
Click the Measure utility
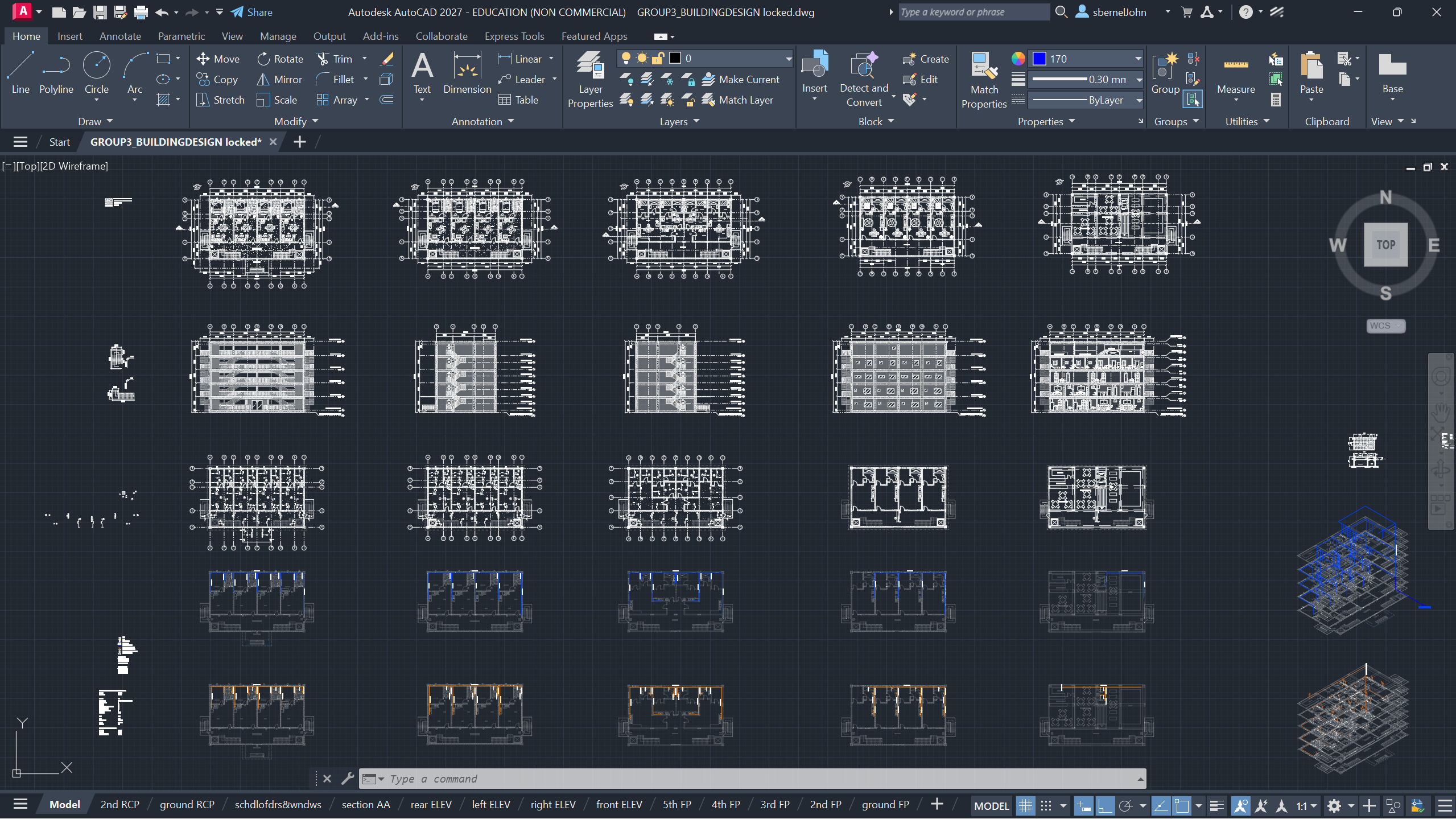(x=1236, y=74)
